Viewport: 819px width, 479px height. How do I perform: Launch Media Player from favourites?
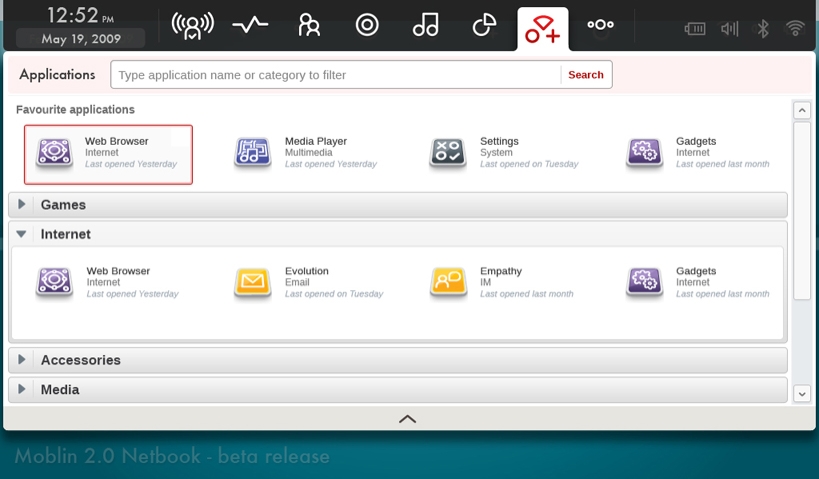253,152
